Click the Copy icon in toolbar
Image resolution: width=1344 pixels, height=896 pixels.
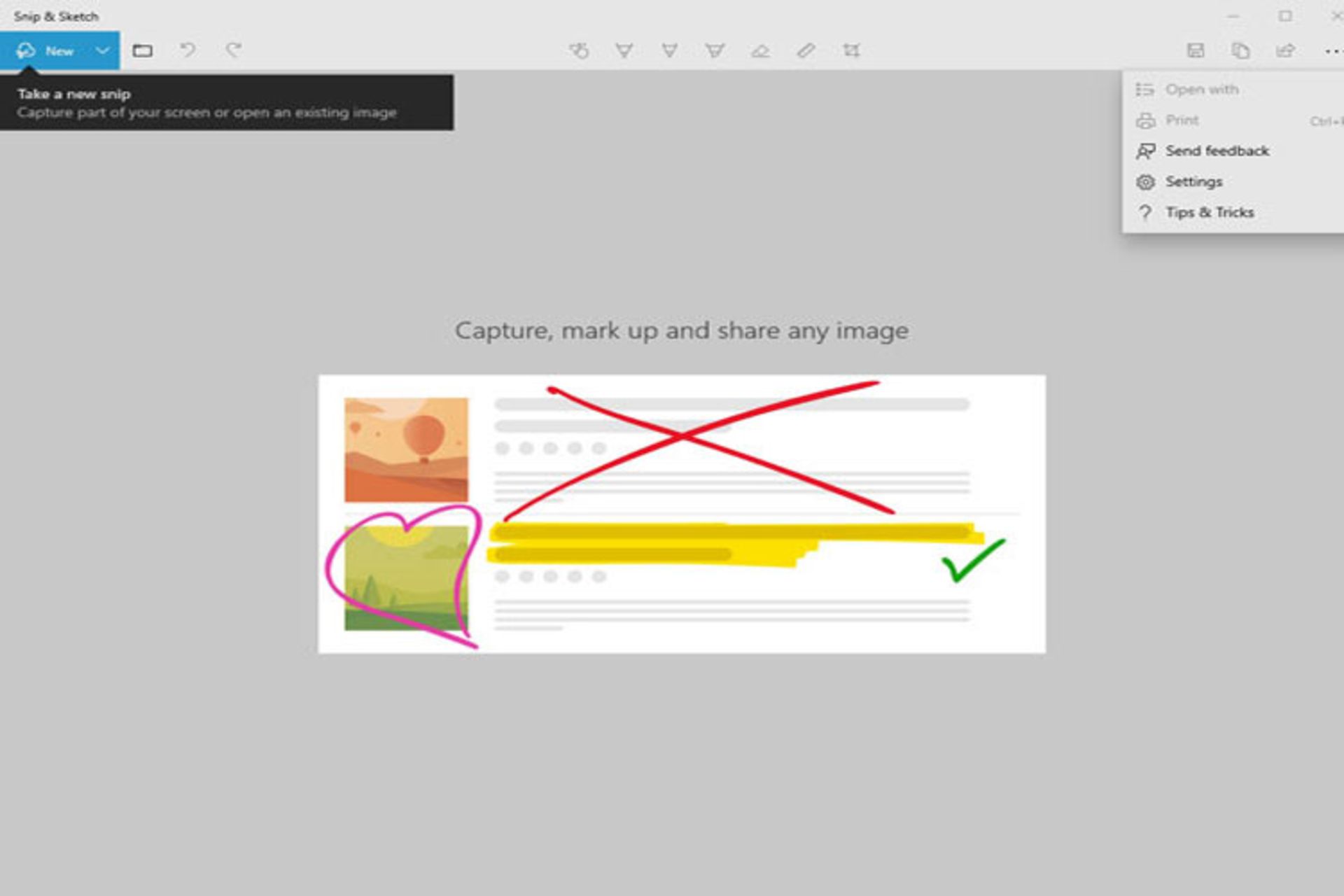coord(1240,50)
